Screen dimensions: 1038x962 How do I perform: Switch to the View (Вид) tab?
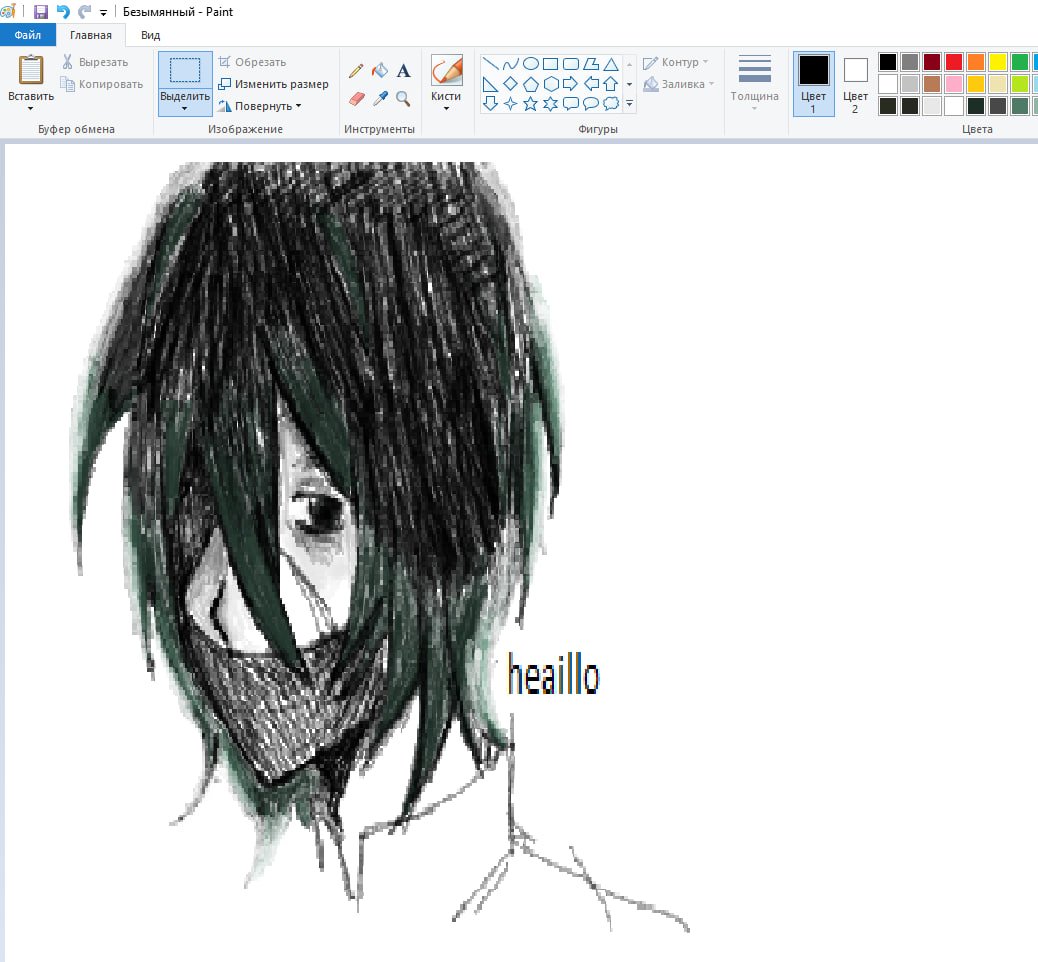click(150, 35)
